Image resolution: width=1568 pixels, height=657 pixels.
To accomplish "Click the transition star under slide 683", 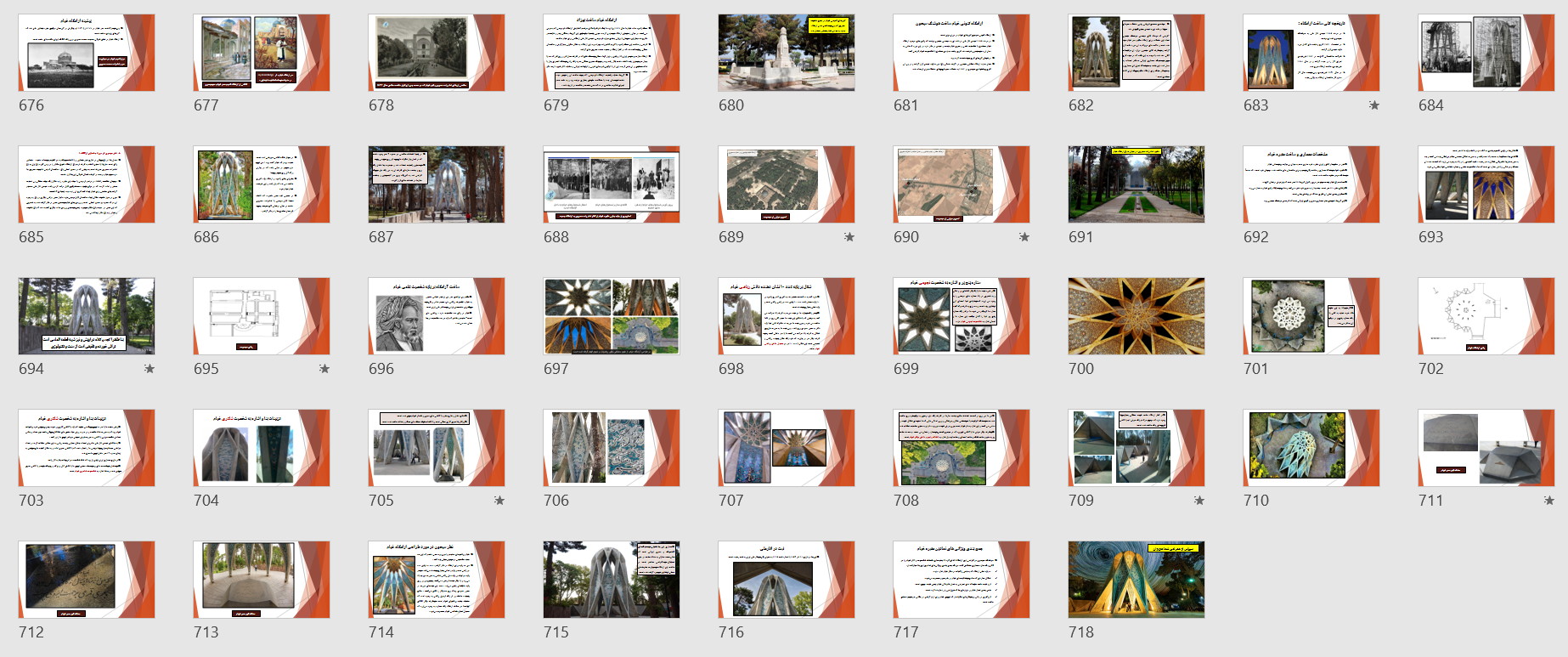I will [1373, 105].
